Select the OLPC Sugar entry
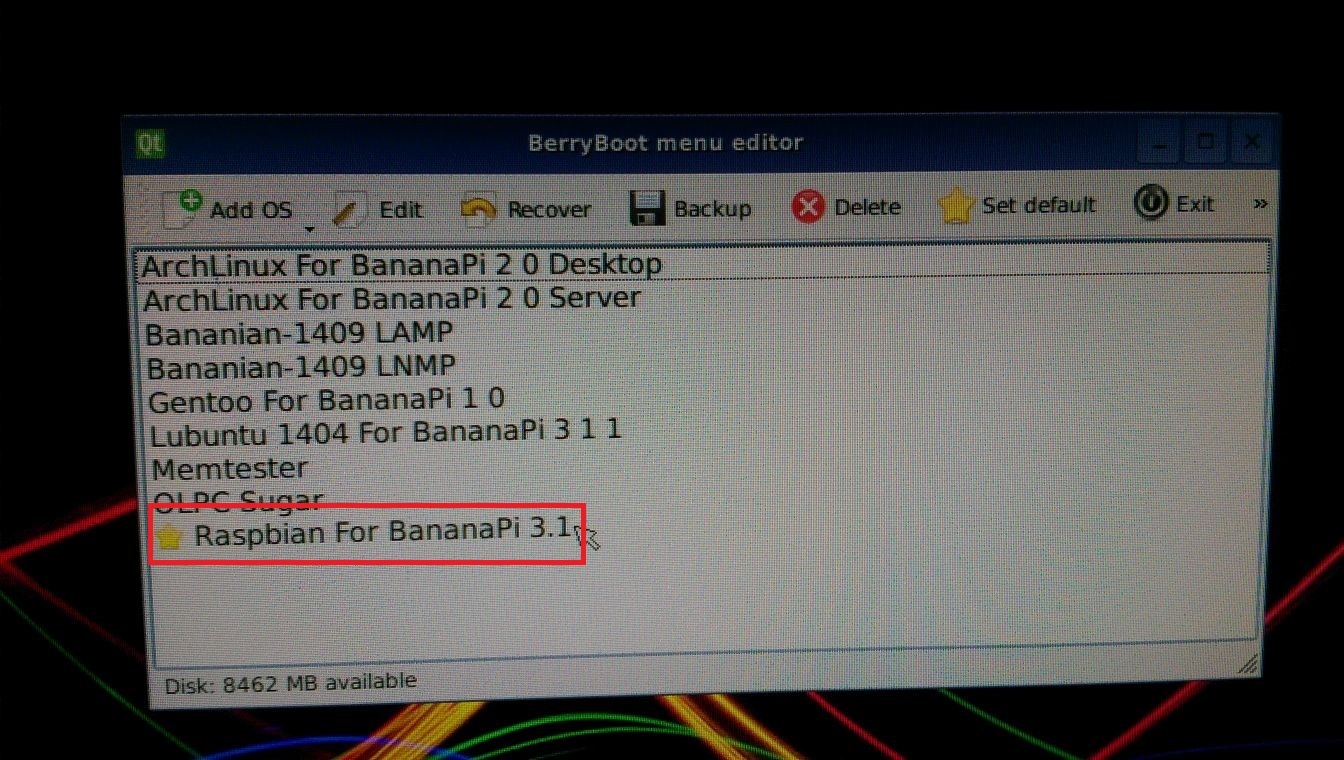This screenshot has width=1344, height=760. click(x=238, y=499)
